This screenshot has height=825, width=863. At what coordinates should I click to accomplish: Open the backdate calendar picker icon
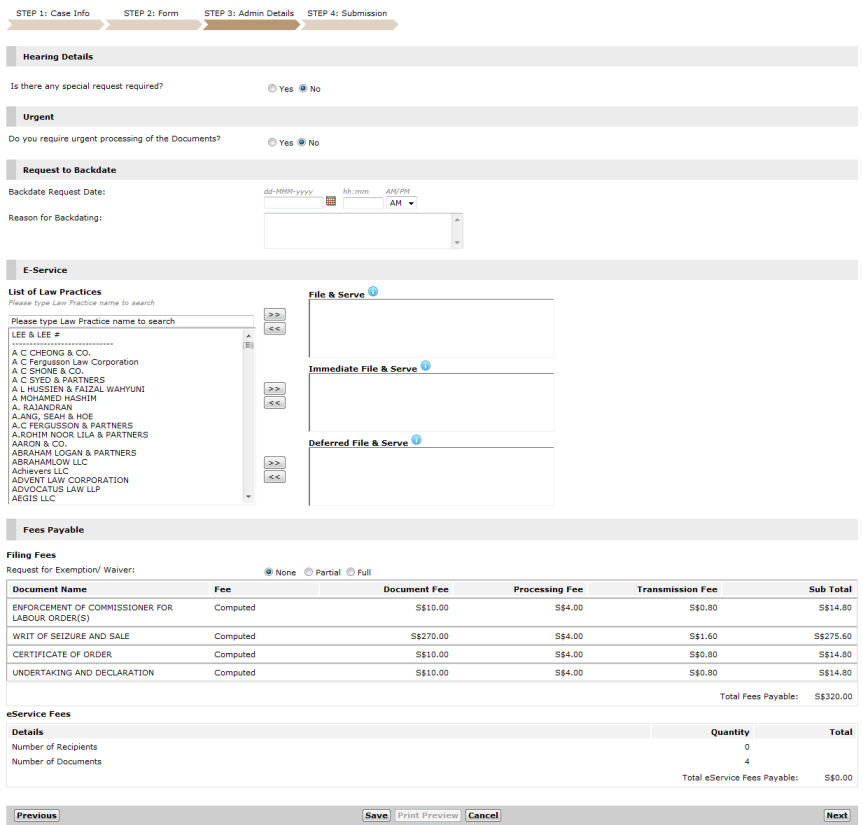point(331,202)
